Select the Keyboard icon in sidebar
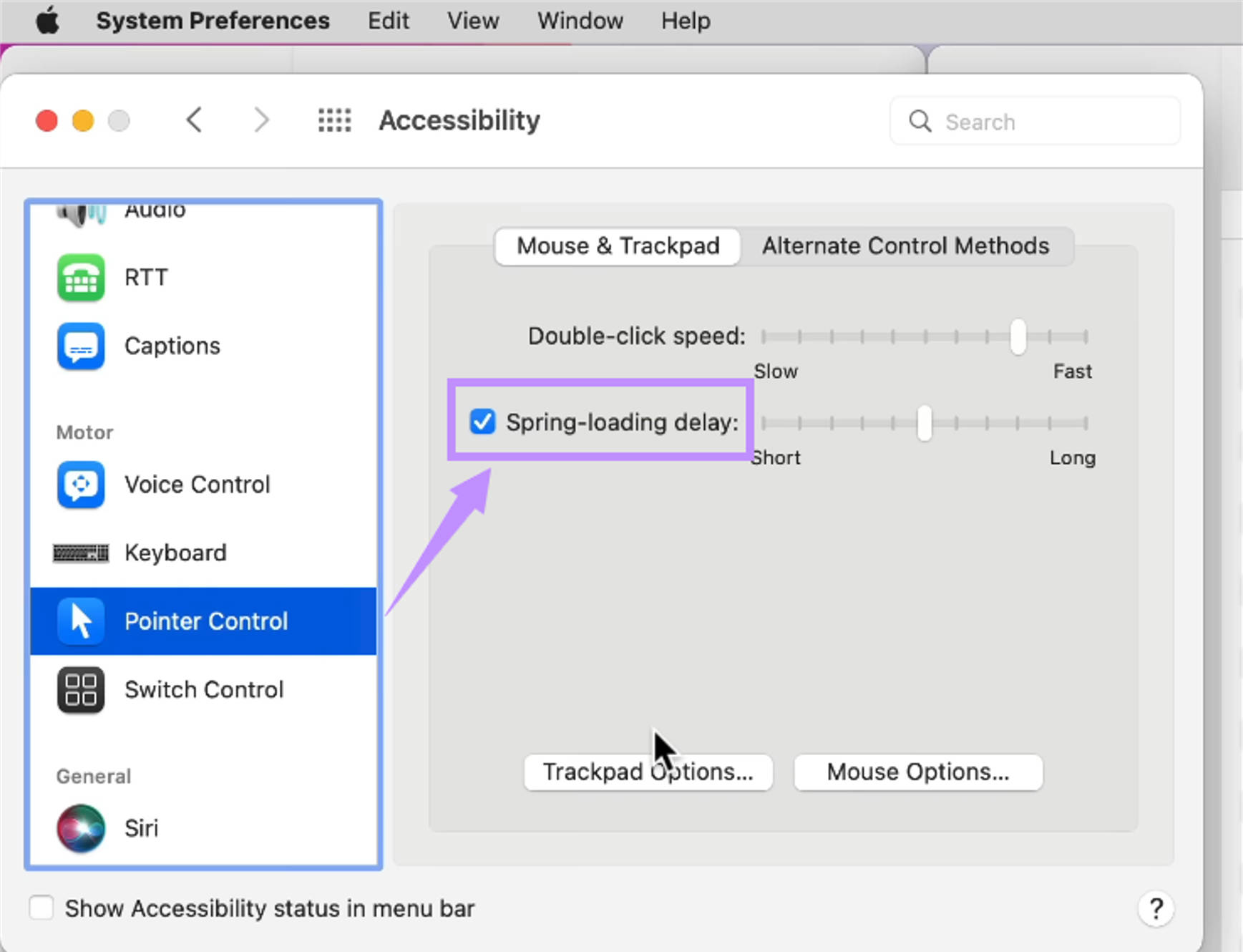Screen dimensions: 1243x952 pyautogui.click(x=81, y=553)
